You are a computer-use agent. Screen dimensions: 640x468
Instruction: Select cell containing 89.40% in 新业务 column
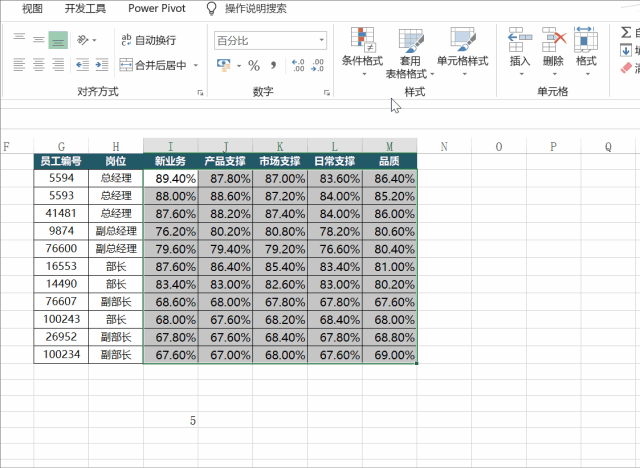pos(170,178)
